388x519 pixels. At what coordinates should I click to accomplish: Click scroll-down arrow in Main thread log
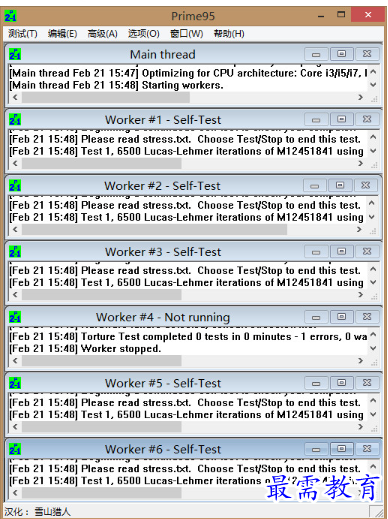[x=373, y=85]
